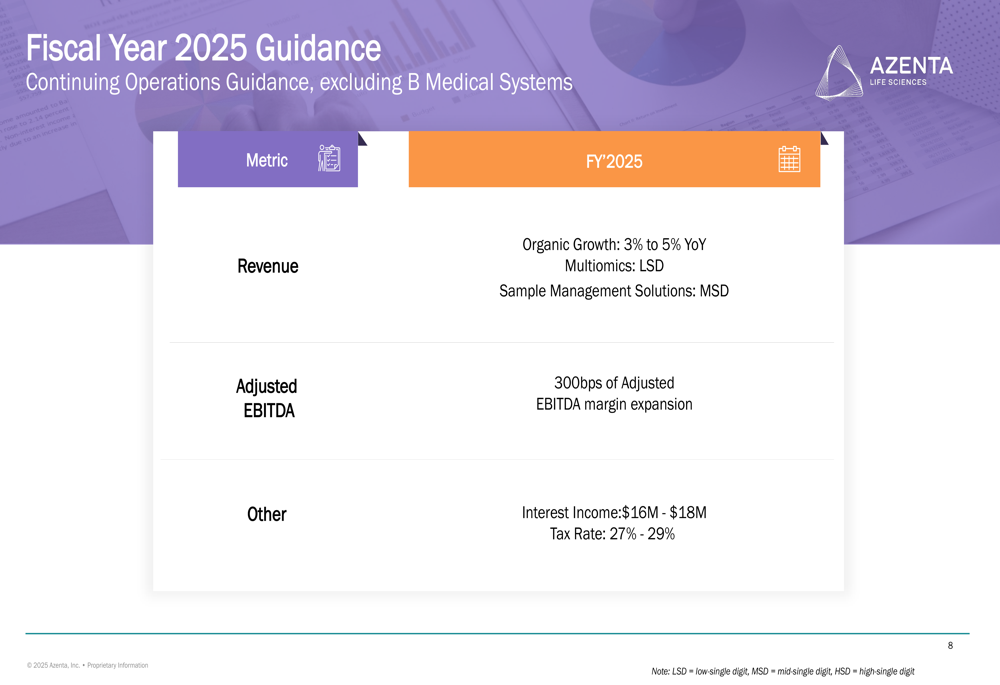1000x685 pixels.
Task: Click the Interest Income $16M - $18M line
Action: tap(614, 513)
